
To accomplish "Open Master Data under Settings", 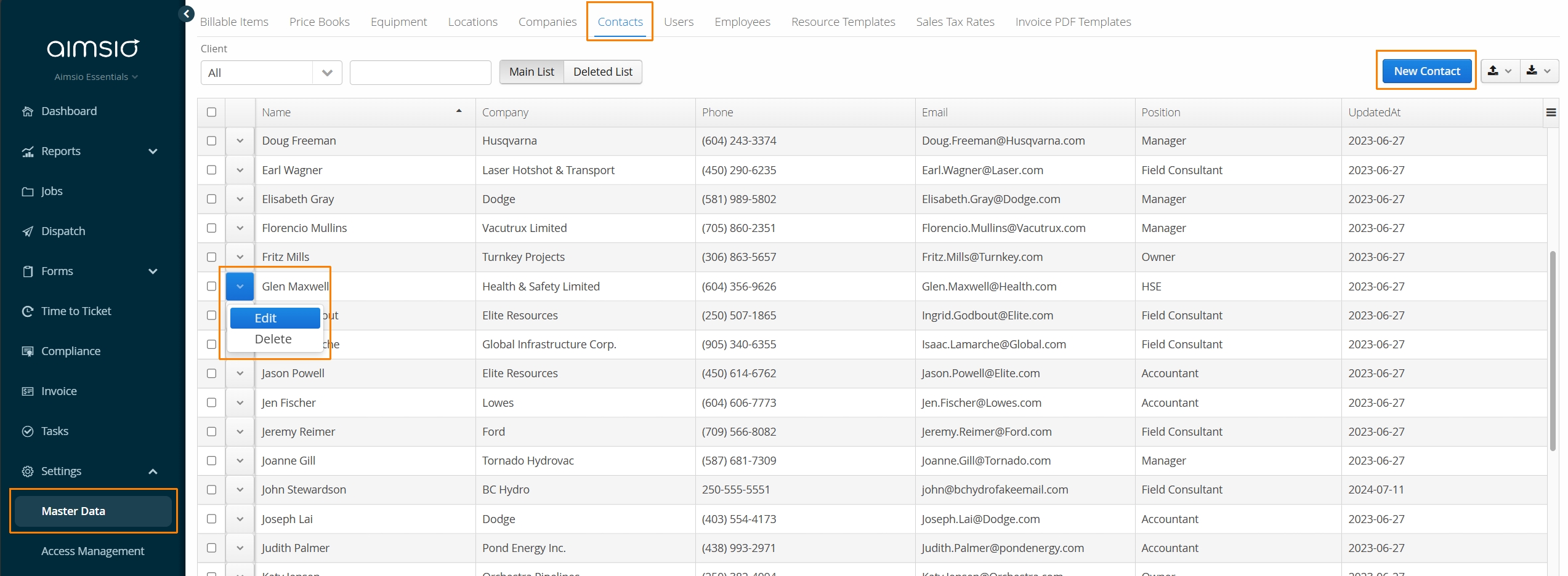I will coord(93,511).
